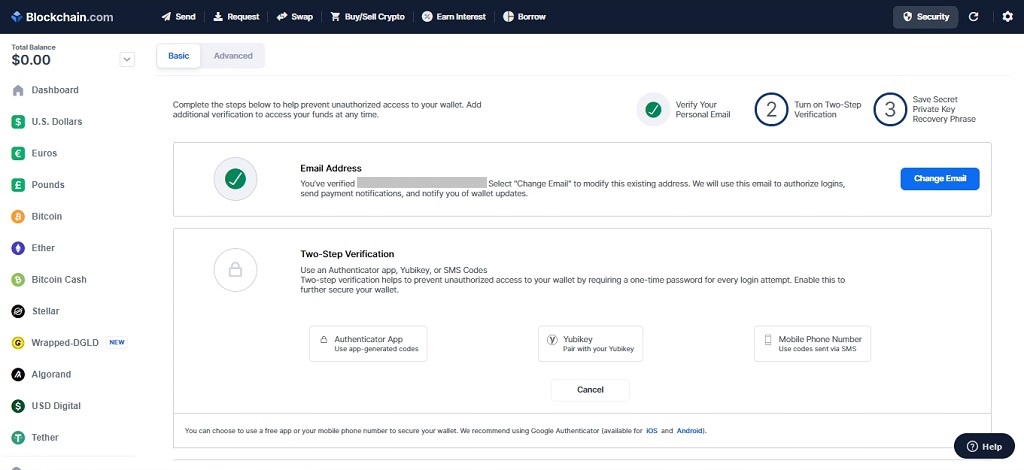
Task: Click the Dashboard home icon
Action: pos(18,90)
